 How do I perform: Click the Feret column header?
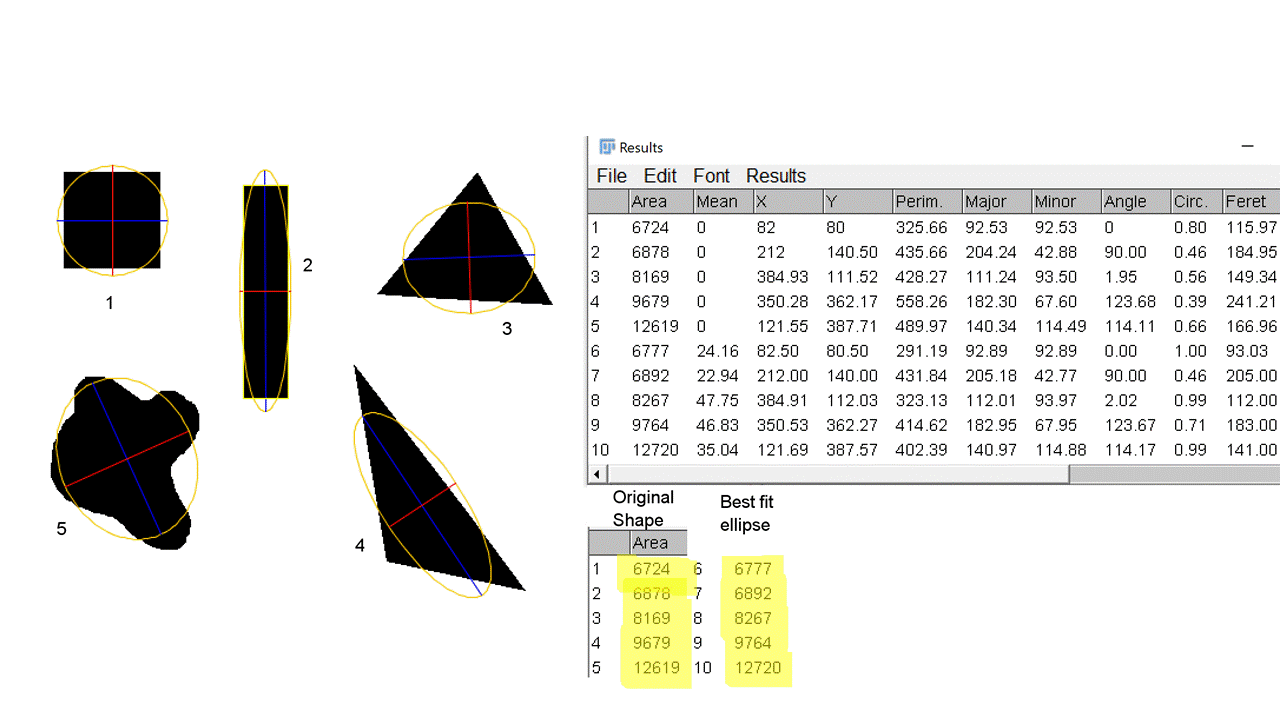tap(1246, 202)
